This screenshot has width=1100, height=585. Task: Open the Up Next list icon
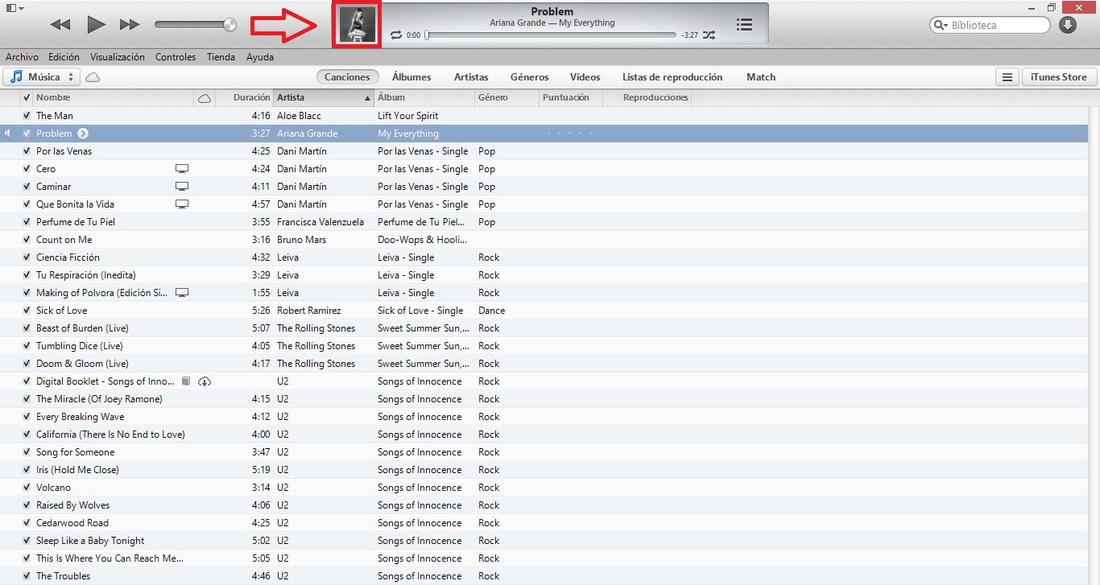point(744,25)
